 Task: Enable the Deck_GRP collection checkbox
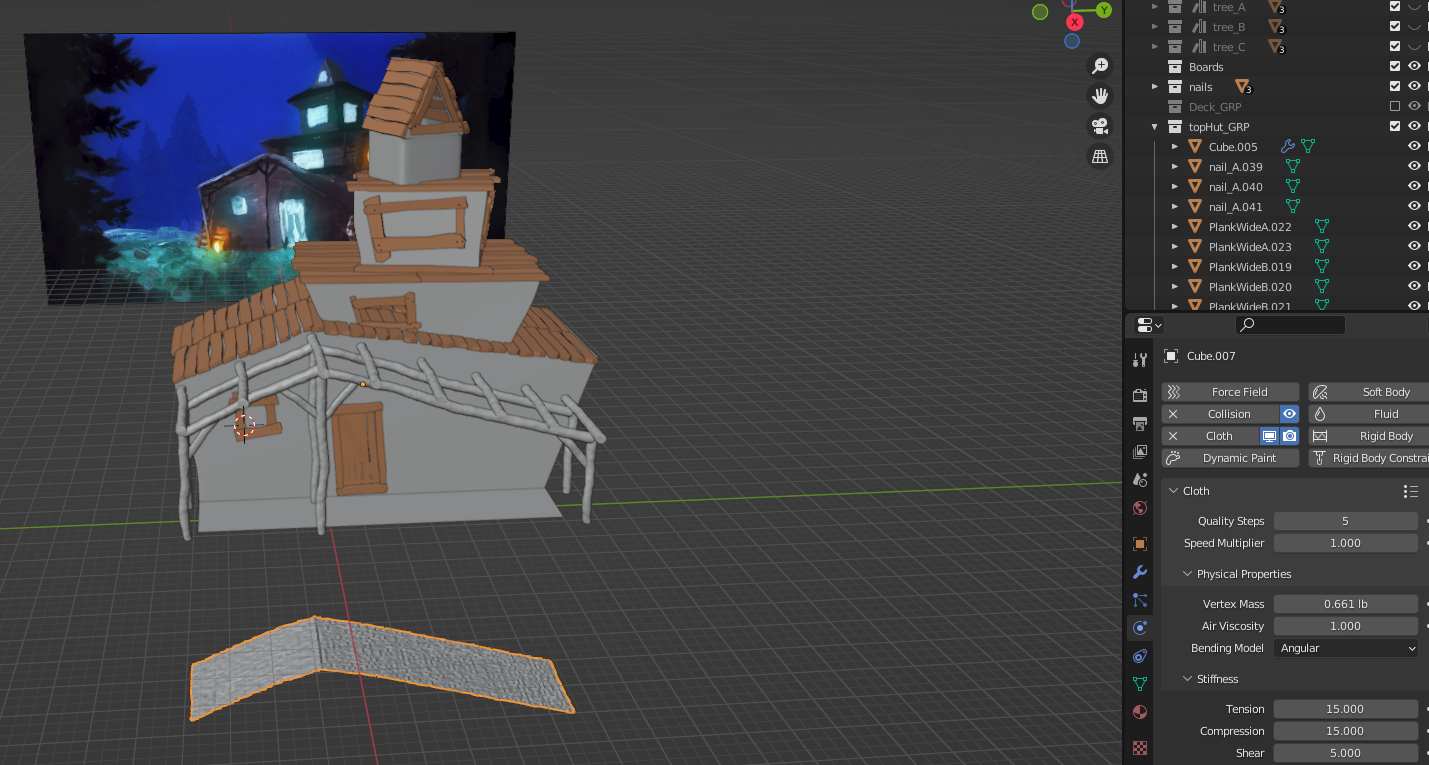1395,106
